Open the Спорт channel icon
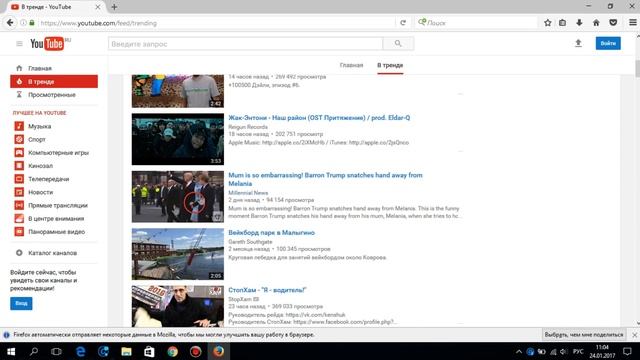The height and width of the screenshot is (360, 640). [x=19, y=139]
